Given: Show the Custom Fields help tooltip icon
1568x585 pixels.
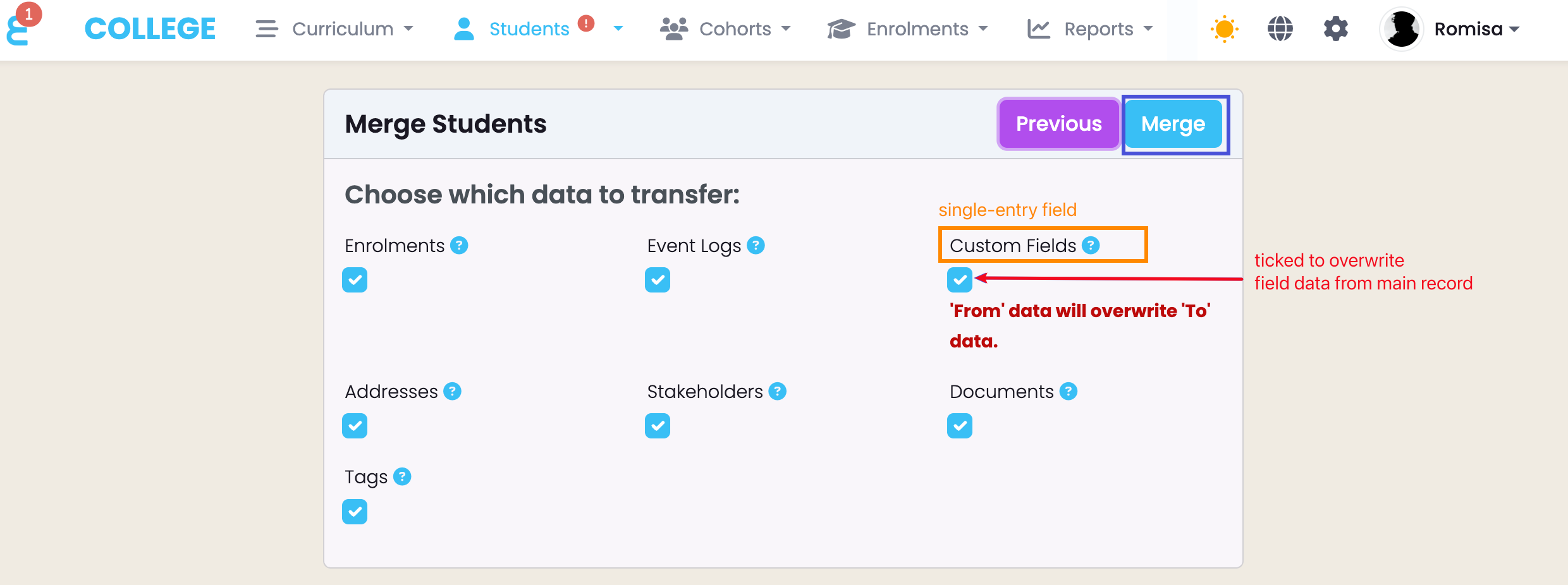Looking at the screenshot, I should pos(1091,245).
